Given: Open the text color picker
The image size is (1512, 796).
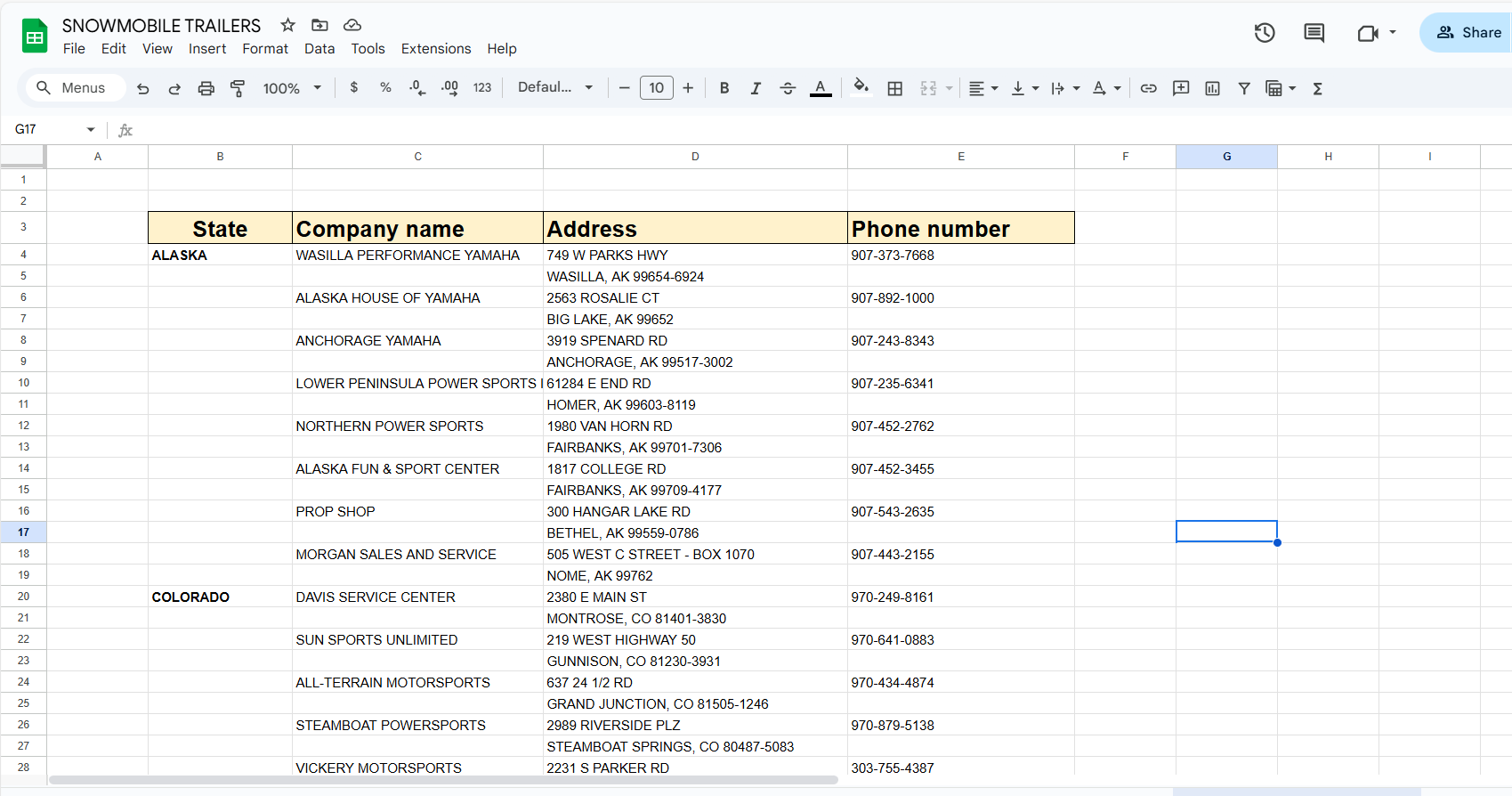Looking at the screenshot, I should pyautogui.click(x=821, y=88).
